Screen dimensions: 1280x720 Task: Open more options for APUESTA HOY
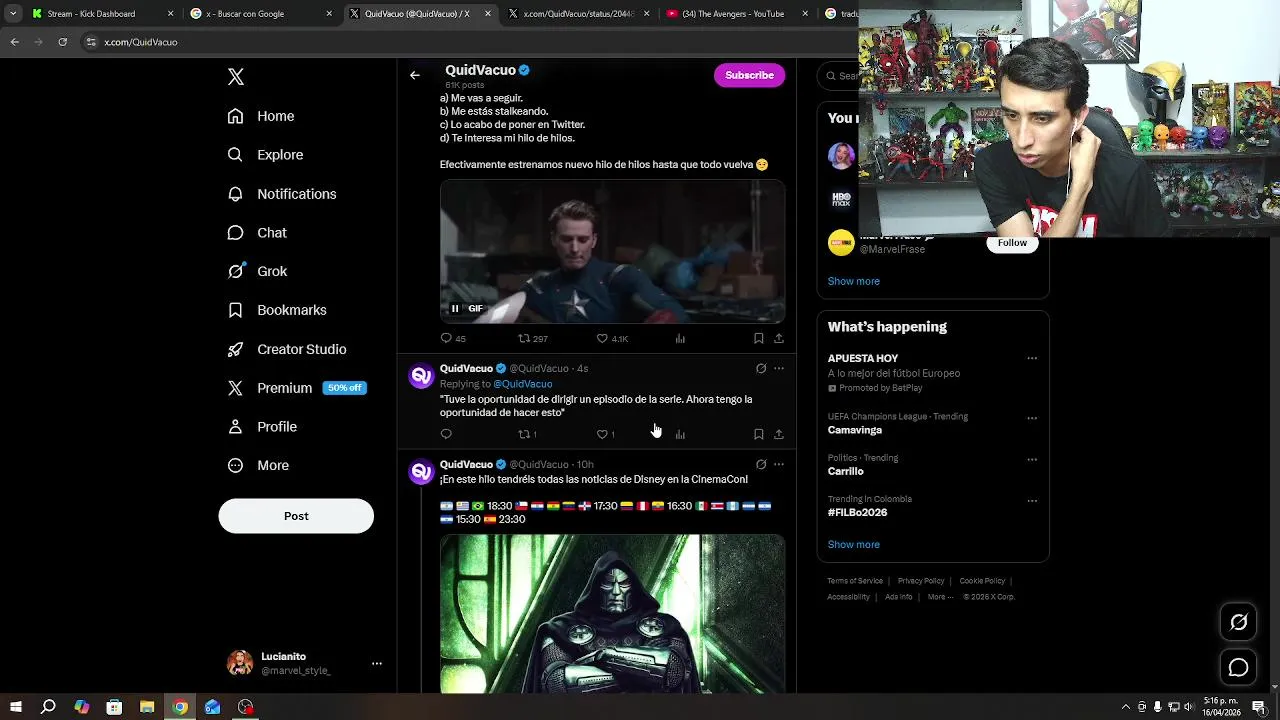point(1032,358)
